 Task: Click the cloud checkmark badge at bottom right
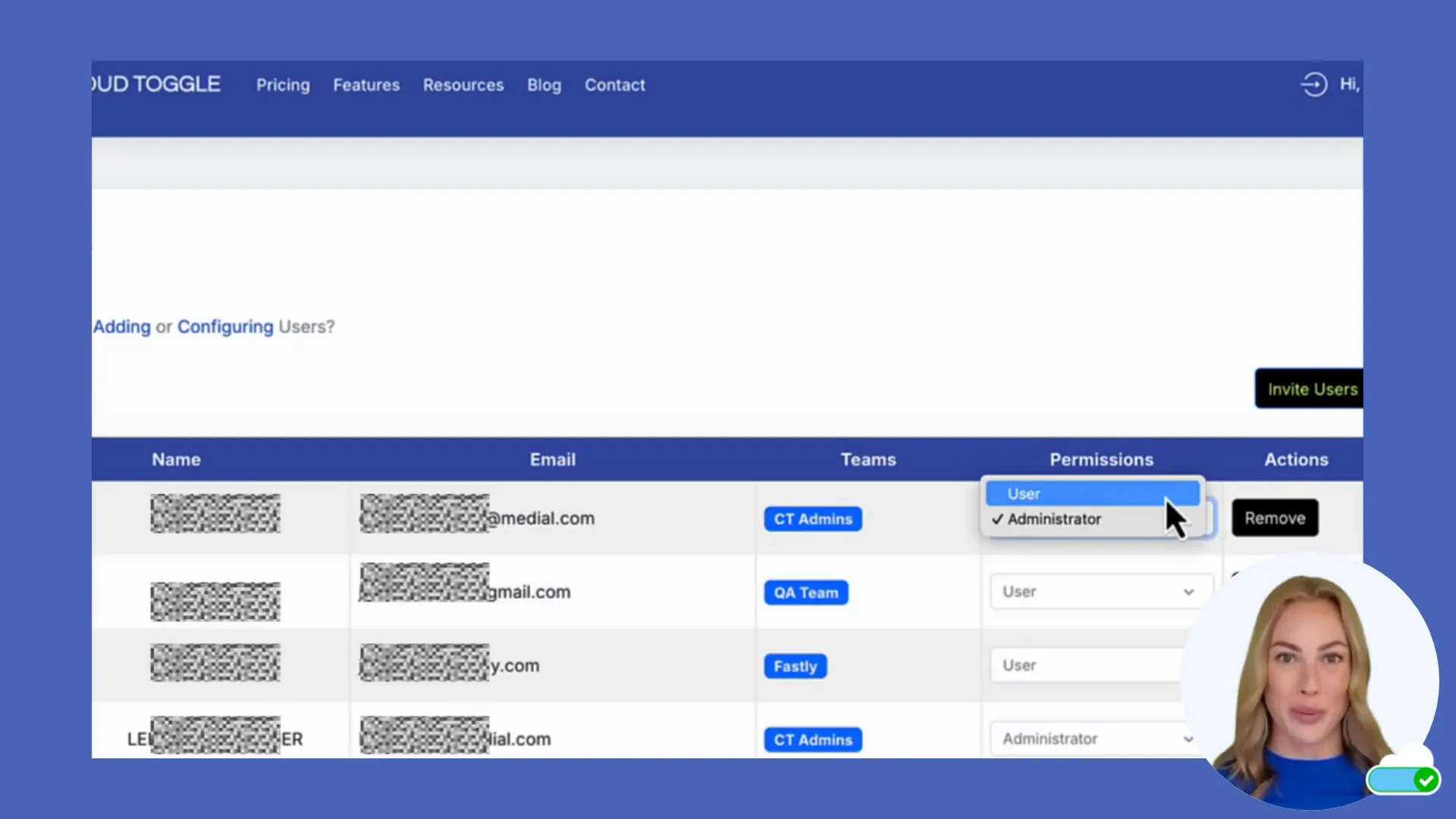pyautogui.click(x=1404, y=780)
